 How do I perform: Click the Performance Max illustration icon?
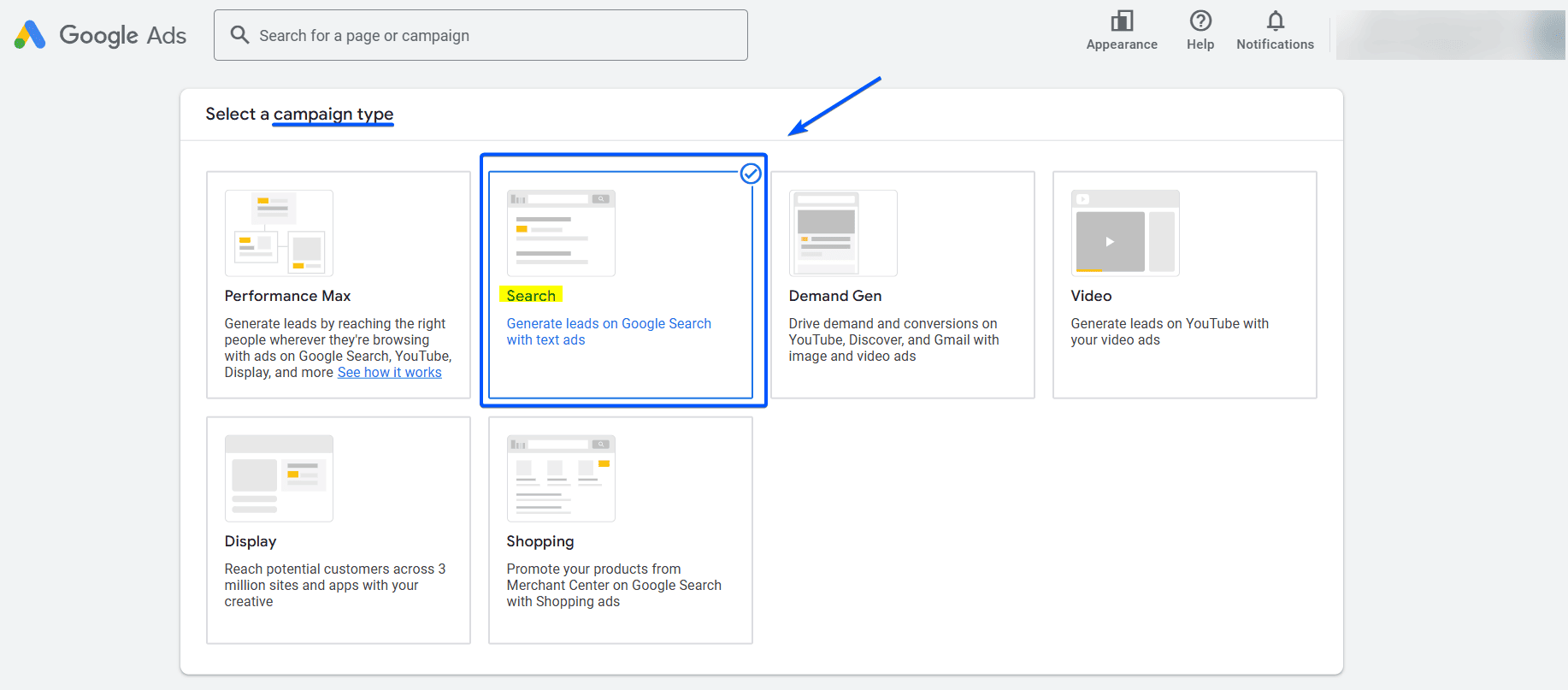coord(279,233)
